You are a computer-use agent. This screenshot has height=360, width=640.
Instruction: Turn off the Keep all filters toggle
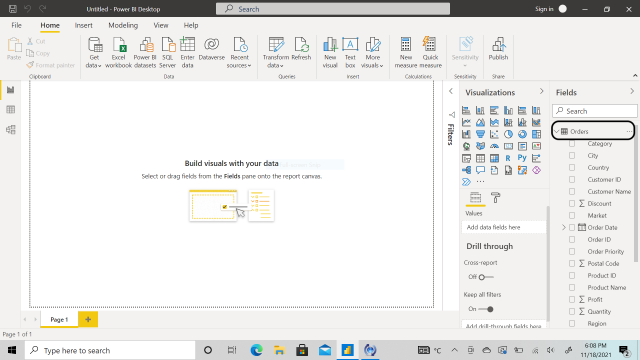coord(486,309)
